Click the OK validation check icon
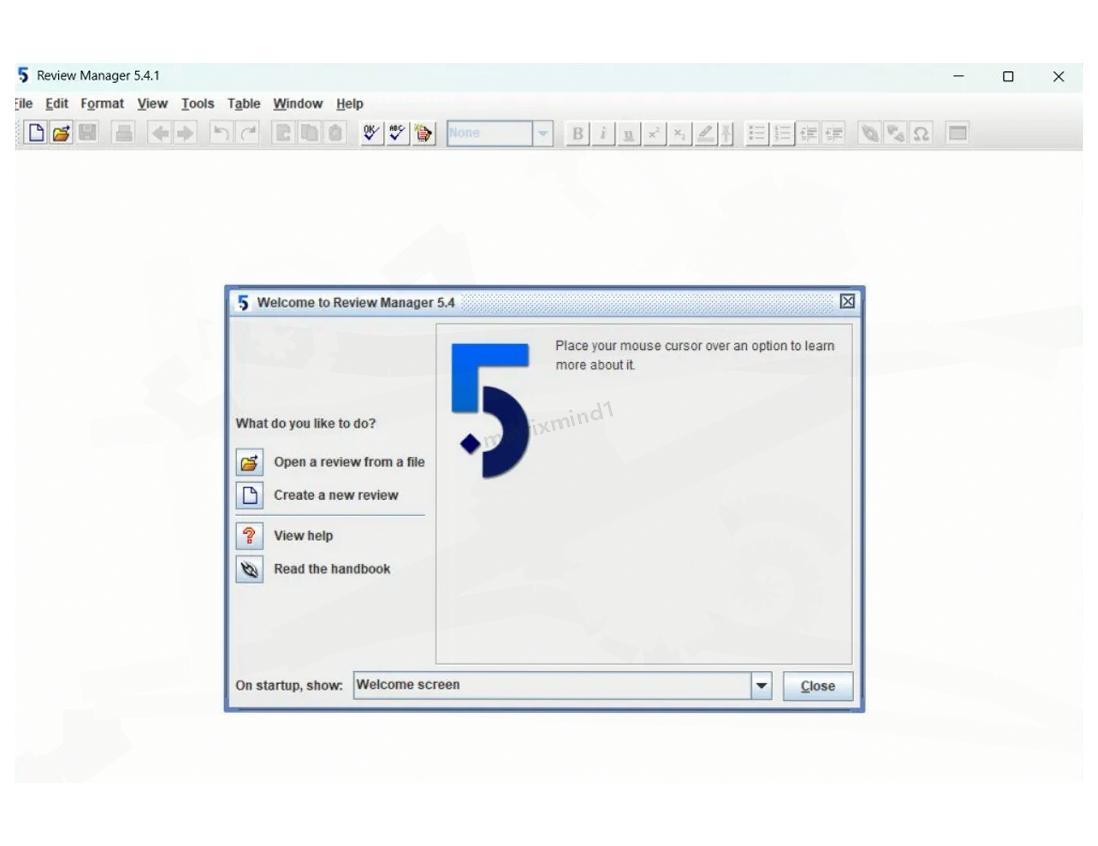Screen dimensions: 1098x846 [x=371, y=133]
